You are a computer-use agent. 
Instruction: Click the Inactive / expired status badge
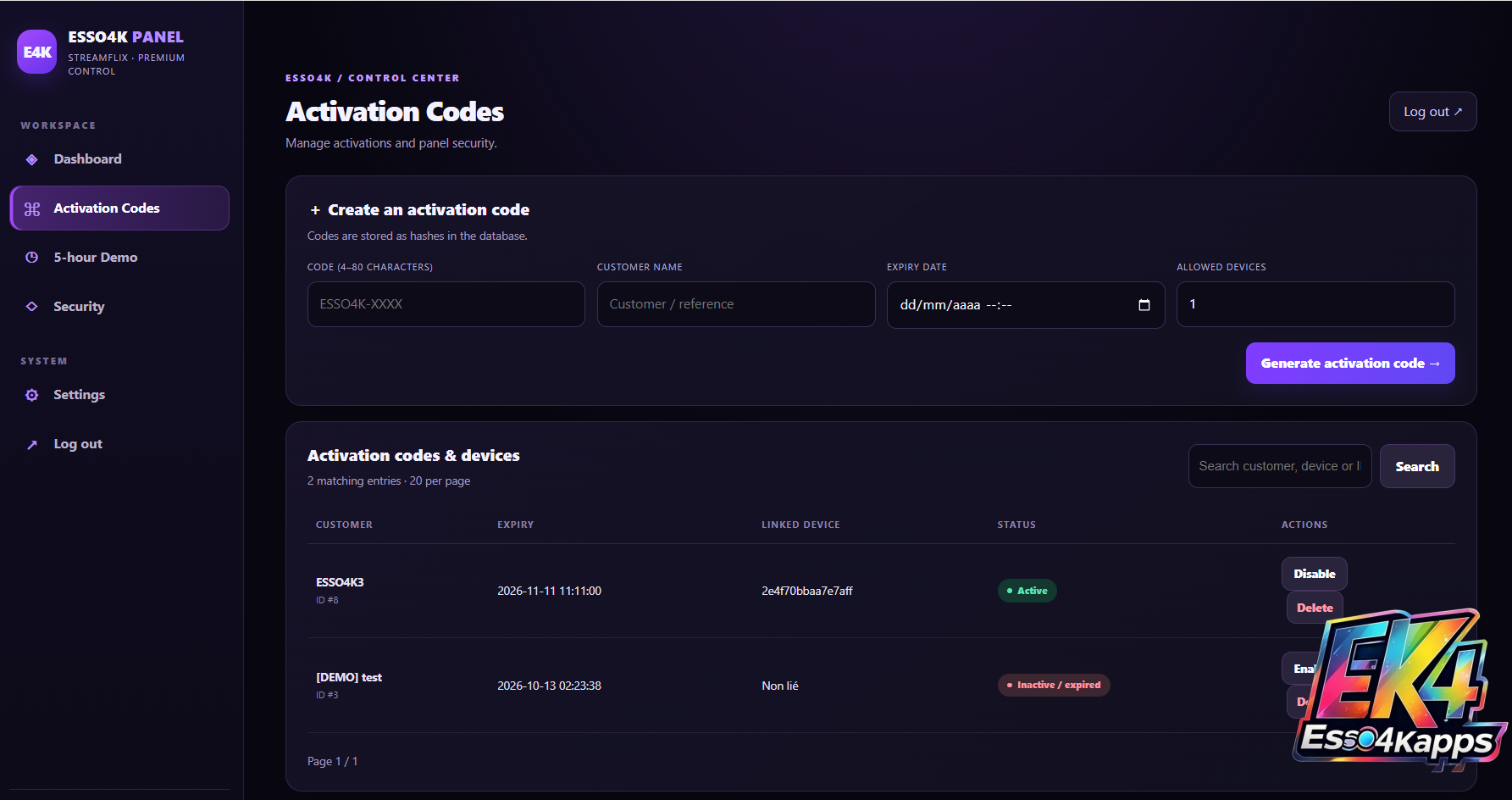click(x=1054, y=685)
